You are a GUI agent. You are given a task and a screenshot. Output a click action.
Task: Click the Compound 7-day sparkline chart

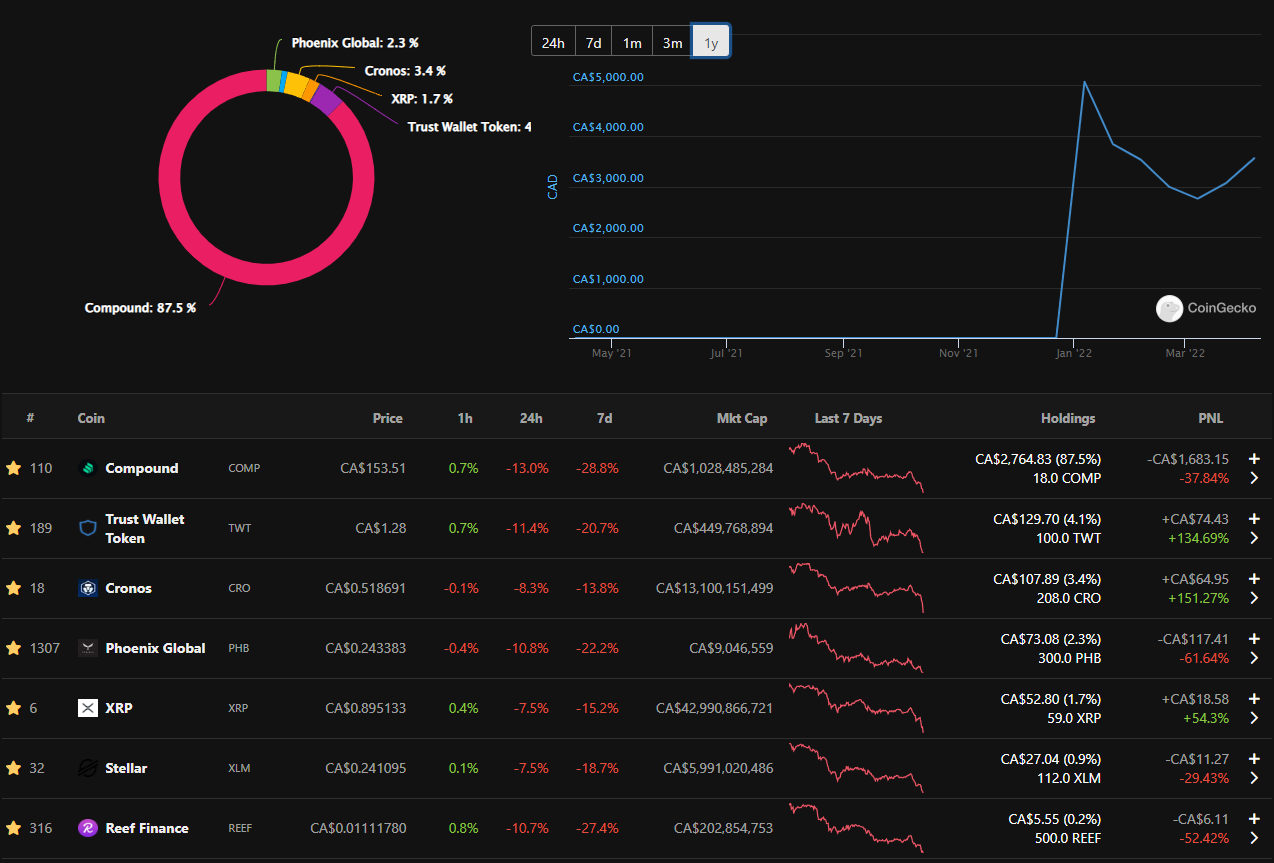coord(857,468)
